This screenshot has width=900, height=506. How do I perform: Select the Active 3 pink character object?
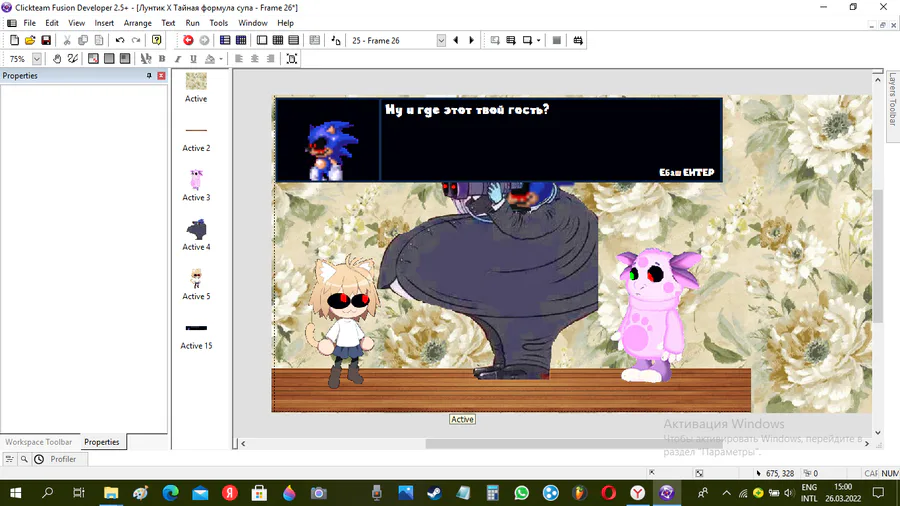[x=196, y=180]
